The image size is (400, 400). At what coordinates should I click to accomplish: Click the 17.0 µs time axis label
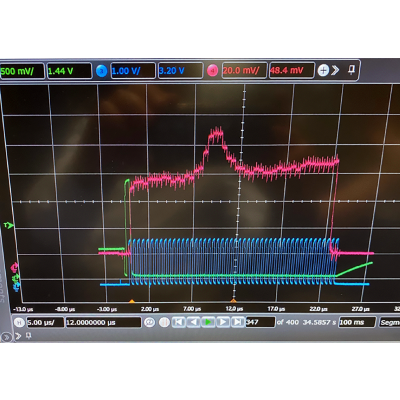coord(276,309)
